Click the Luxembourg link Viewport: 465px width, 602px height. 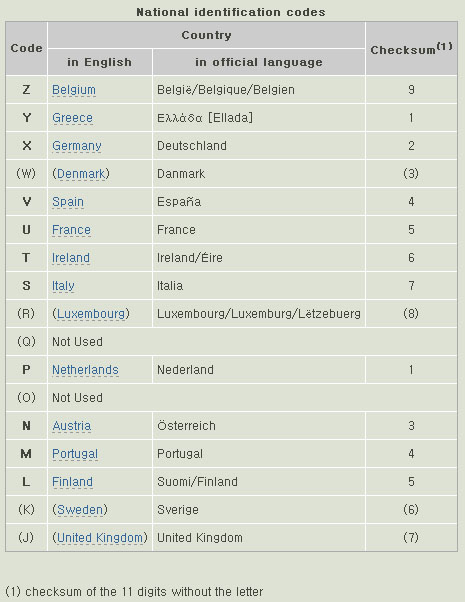tap(91, 314)
